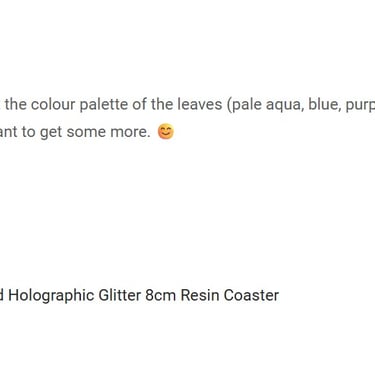375x366 pixels.
Task: Click the word "Coaster" in product title
Action: pyautogui.click(x=251, y=295)
